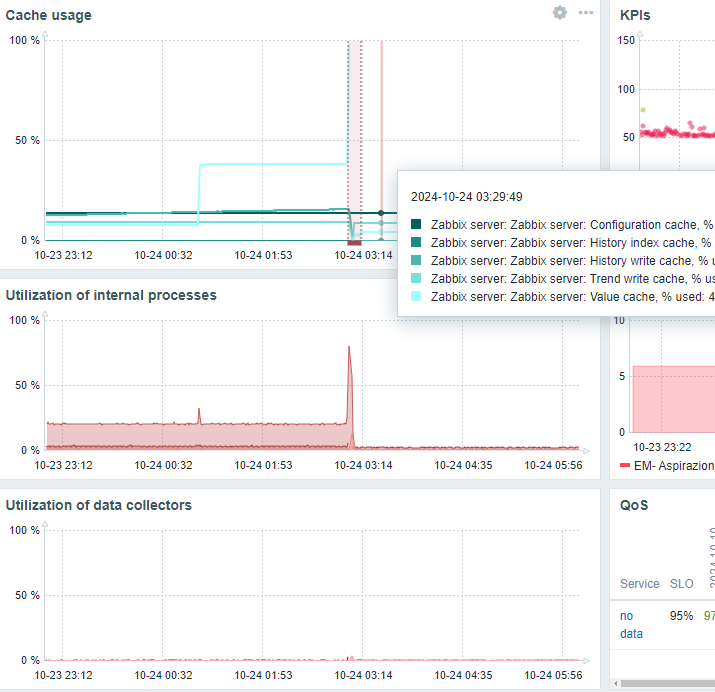Image resolution: width=715 pixels, height=692 pixels.
Task: Click the History write cache legend swatch
Action: tap(415, 260)
